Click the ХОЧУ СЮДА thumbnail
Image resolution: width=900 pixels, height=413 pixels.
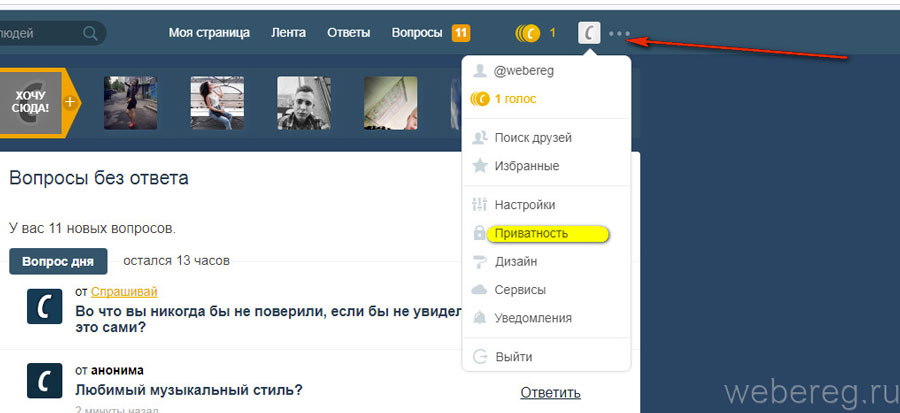pyautogui.click(x=30, y=102)
